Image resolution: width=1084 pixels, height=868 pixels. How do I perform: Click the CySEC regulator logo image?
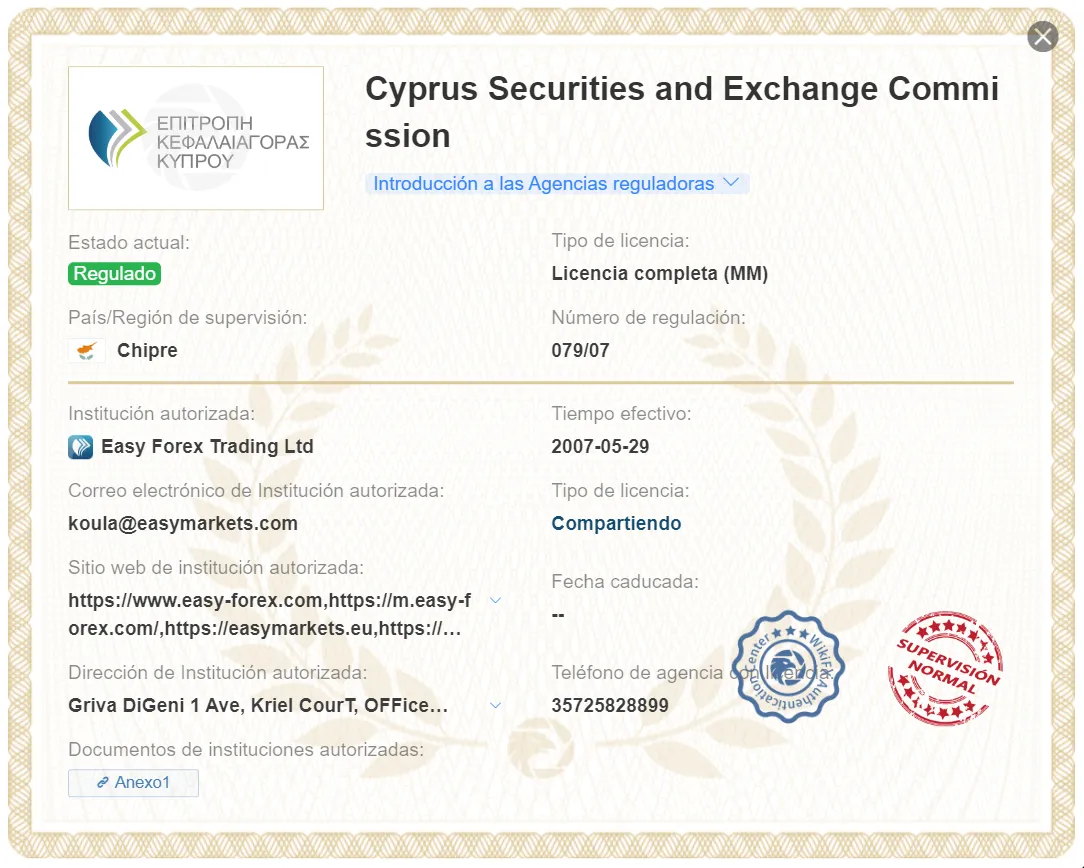tap(196, 138)
